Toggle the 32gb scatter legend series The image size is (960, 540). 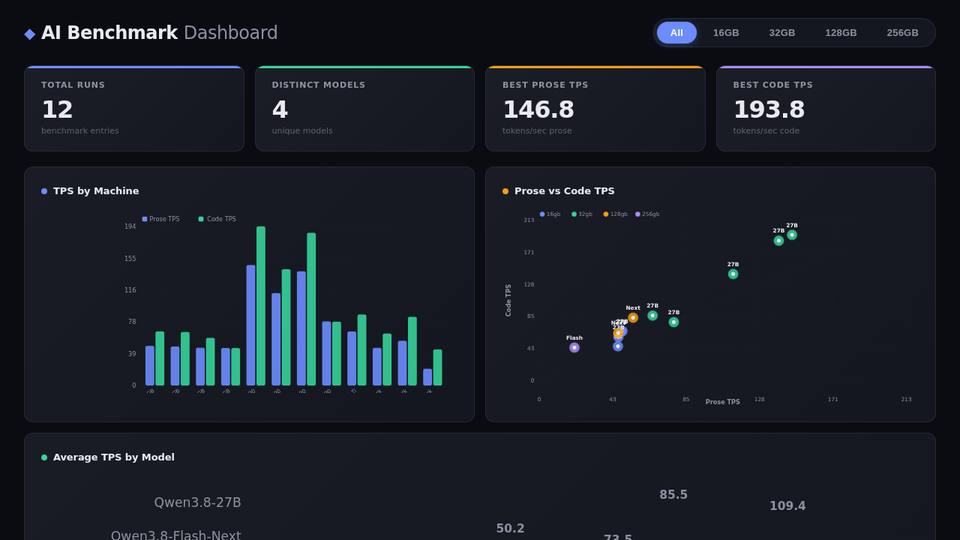click(x=582, y=214)
